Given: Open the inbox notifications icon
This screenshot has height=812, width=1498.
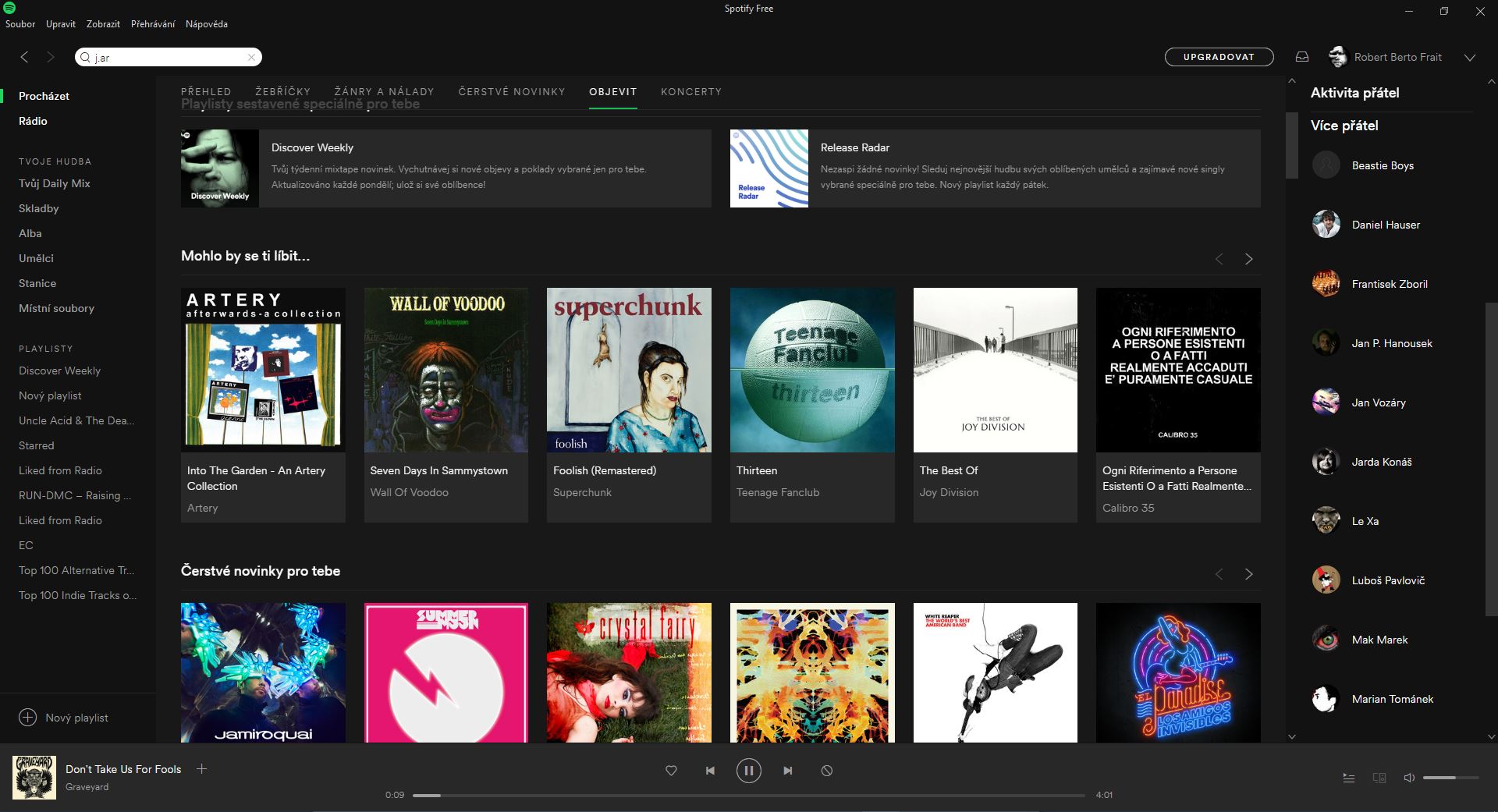Looking at the screenshot, I should (x=1302, y=57).
